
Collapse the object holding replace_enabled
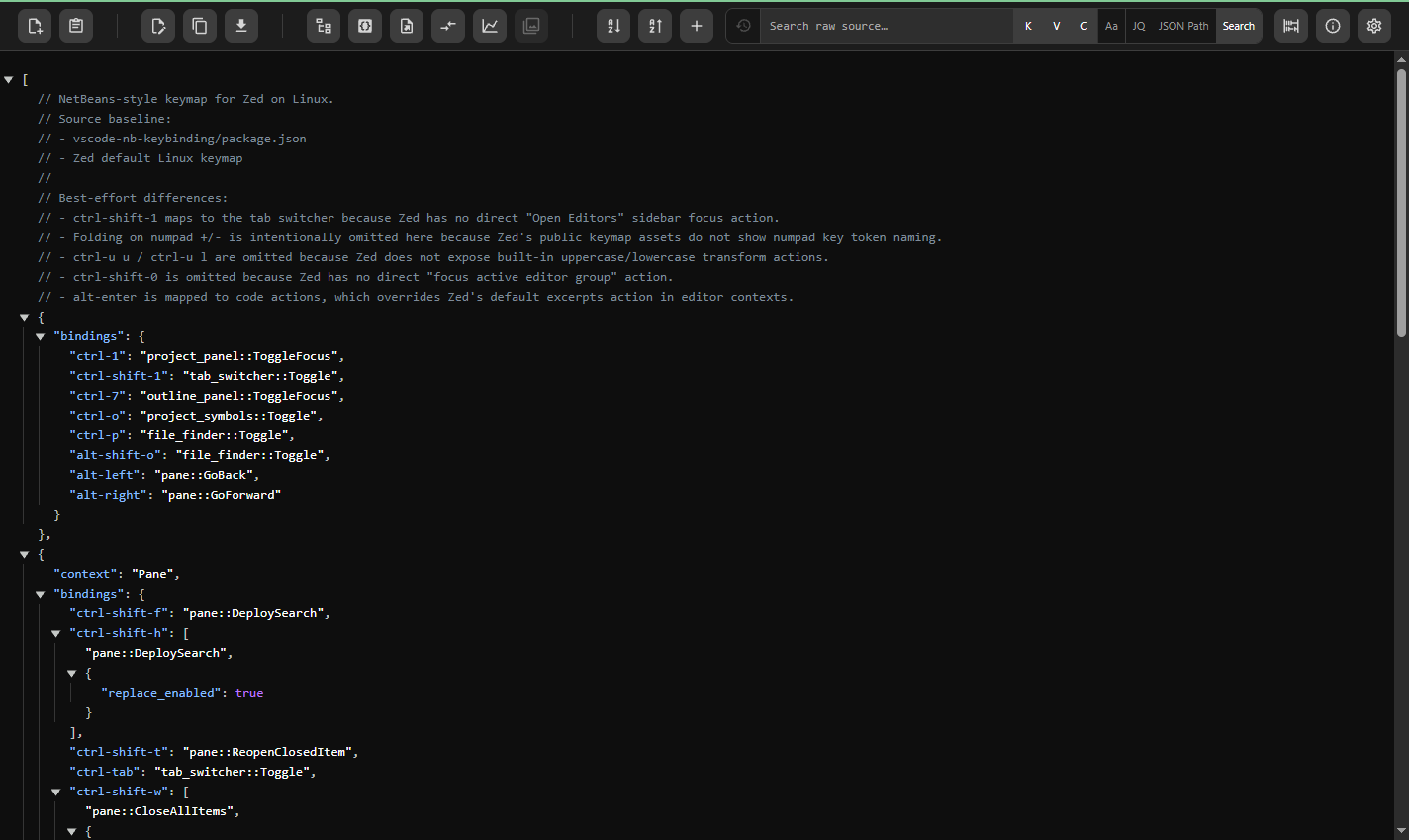click(72, 673)
